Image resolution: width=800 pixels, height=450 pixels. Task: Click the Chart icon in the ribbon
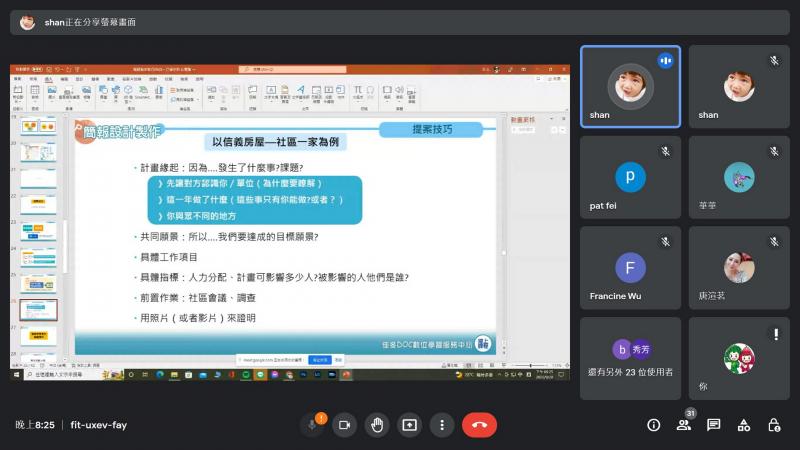tap(159, 92)
